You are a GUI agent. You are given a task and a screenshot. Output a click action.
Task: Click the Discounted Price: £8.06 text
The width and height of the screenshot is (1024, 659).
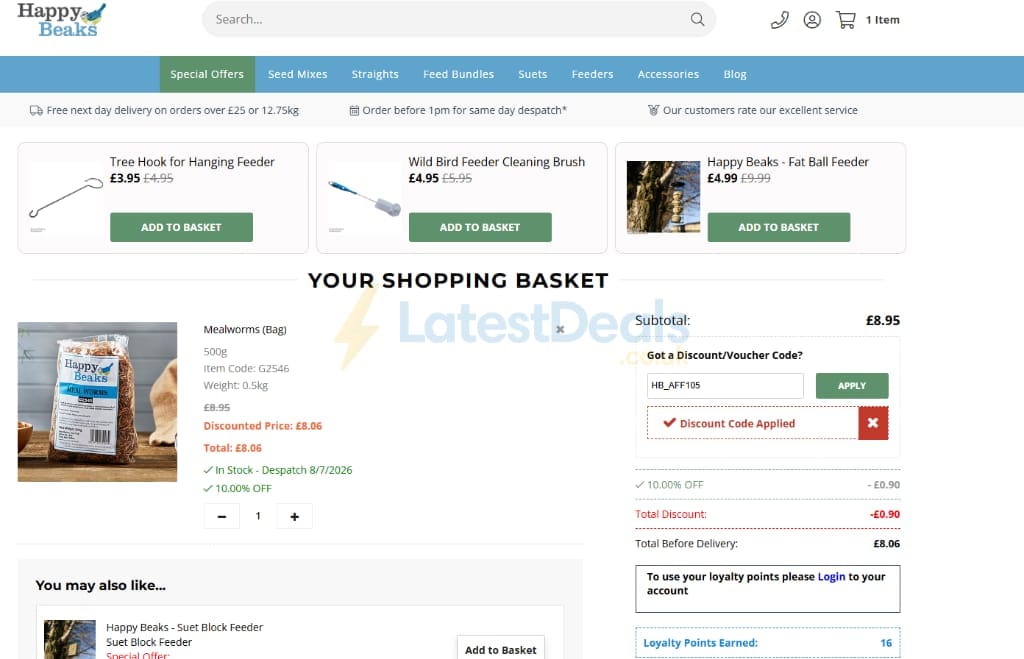click(x=263, y=426)
